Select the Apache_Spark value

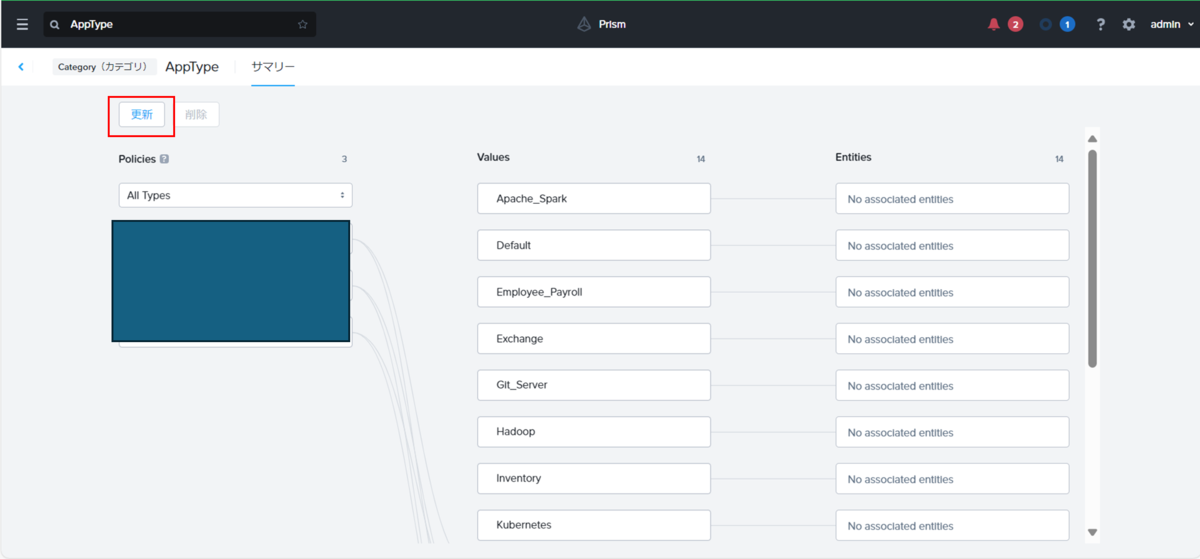[594, 198]
